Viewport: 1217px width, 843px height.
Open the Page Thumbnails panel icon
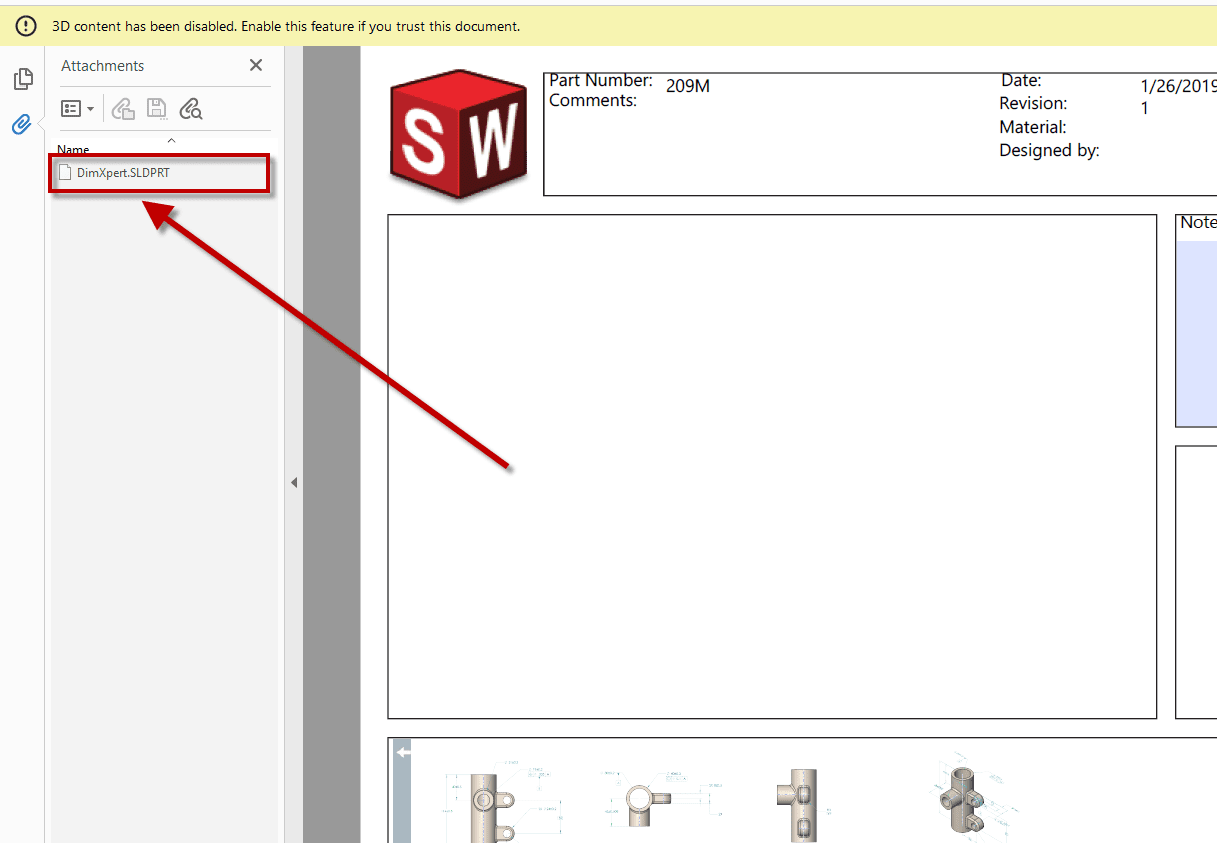tap(22, 79)
